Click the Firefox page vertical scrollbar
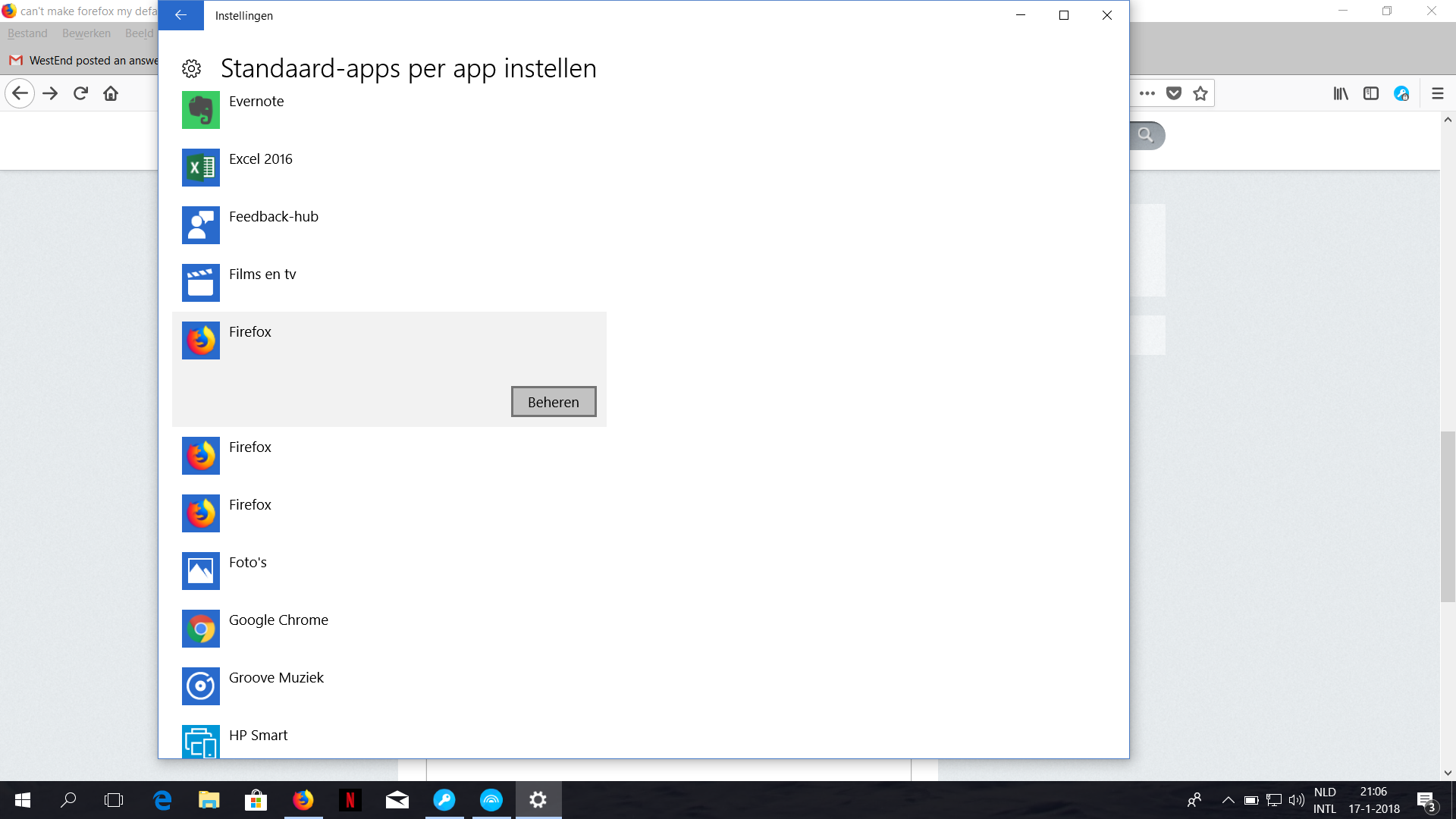 pos(1448,516)
